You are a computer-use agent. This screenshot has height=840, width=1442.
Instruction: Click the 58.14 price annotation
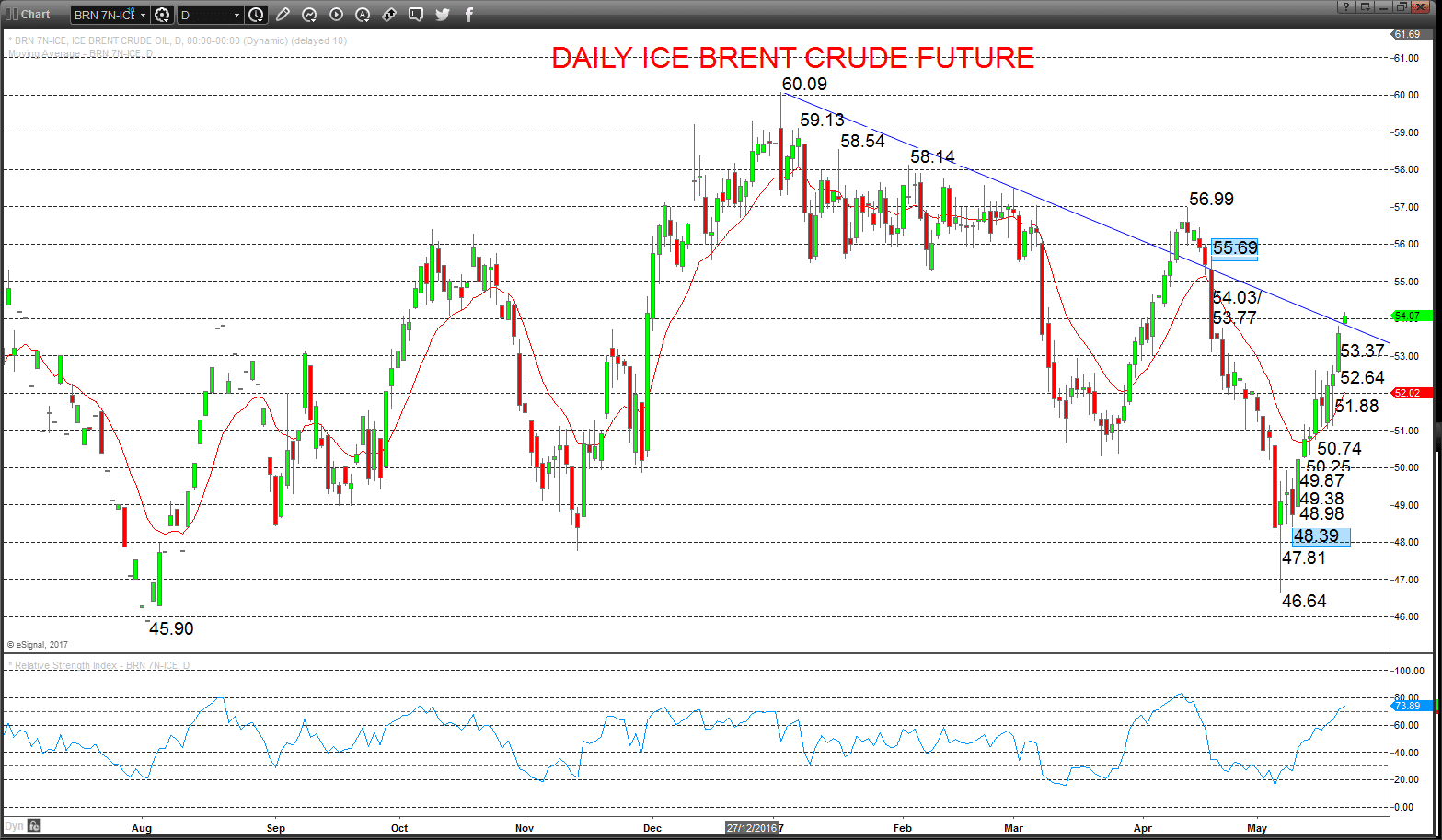pyautogui.click(x=932, y=156)
